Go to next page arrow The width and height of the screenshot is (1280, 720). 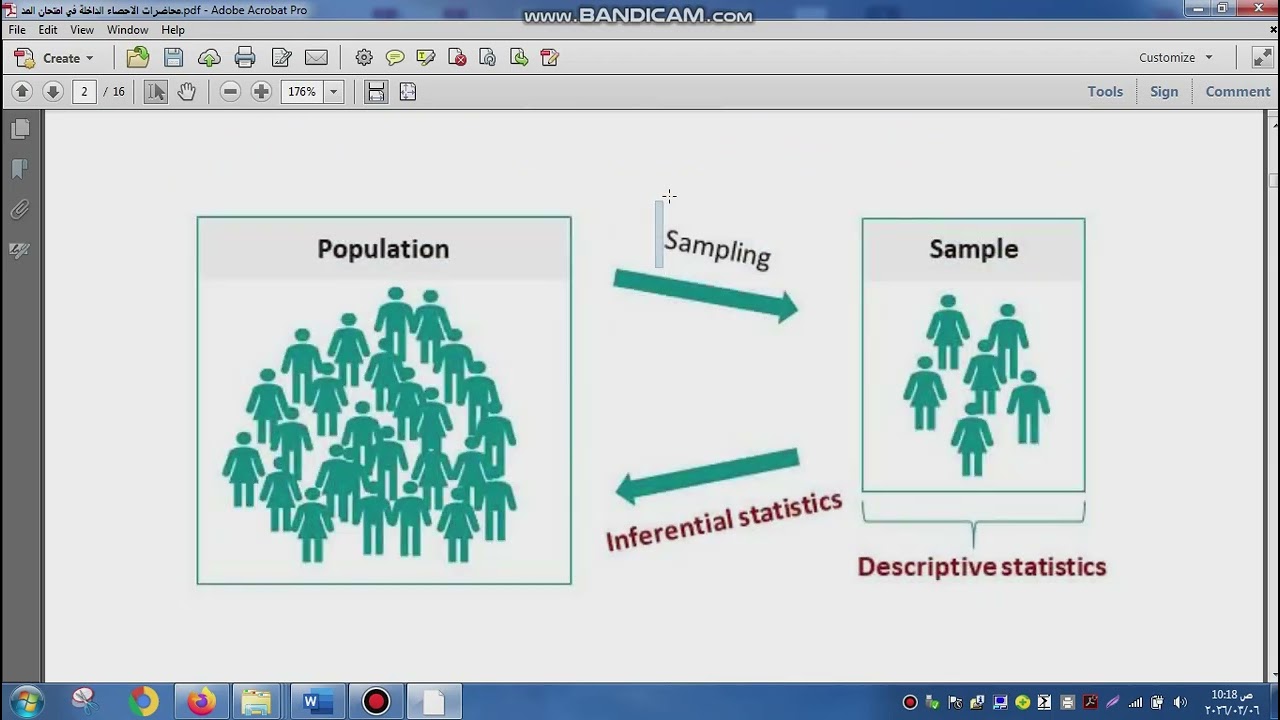53,91
